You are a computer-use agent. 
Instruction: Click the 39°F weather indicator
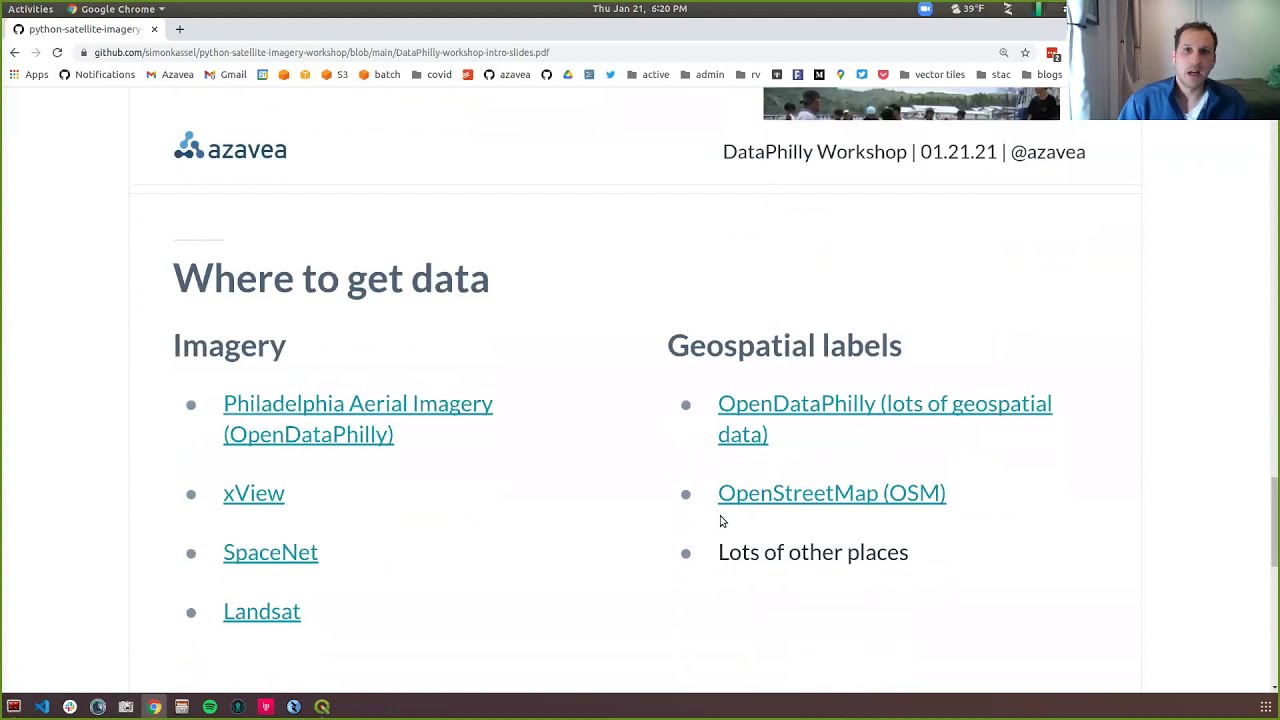[968, 8]
